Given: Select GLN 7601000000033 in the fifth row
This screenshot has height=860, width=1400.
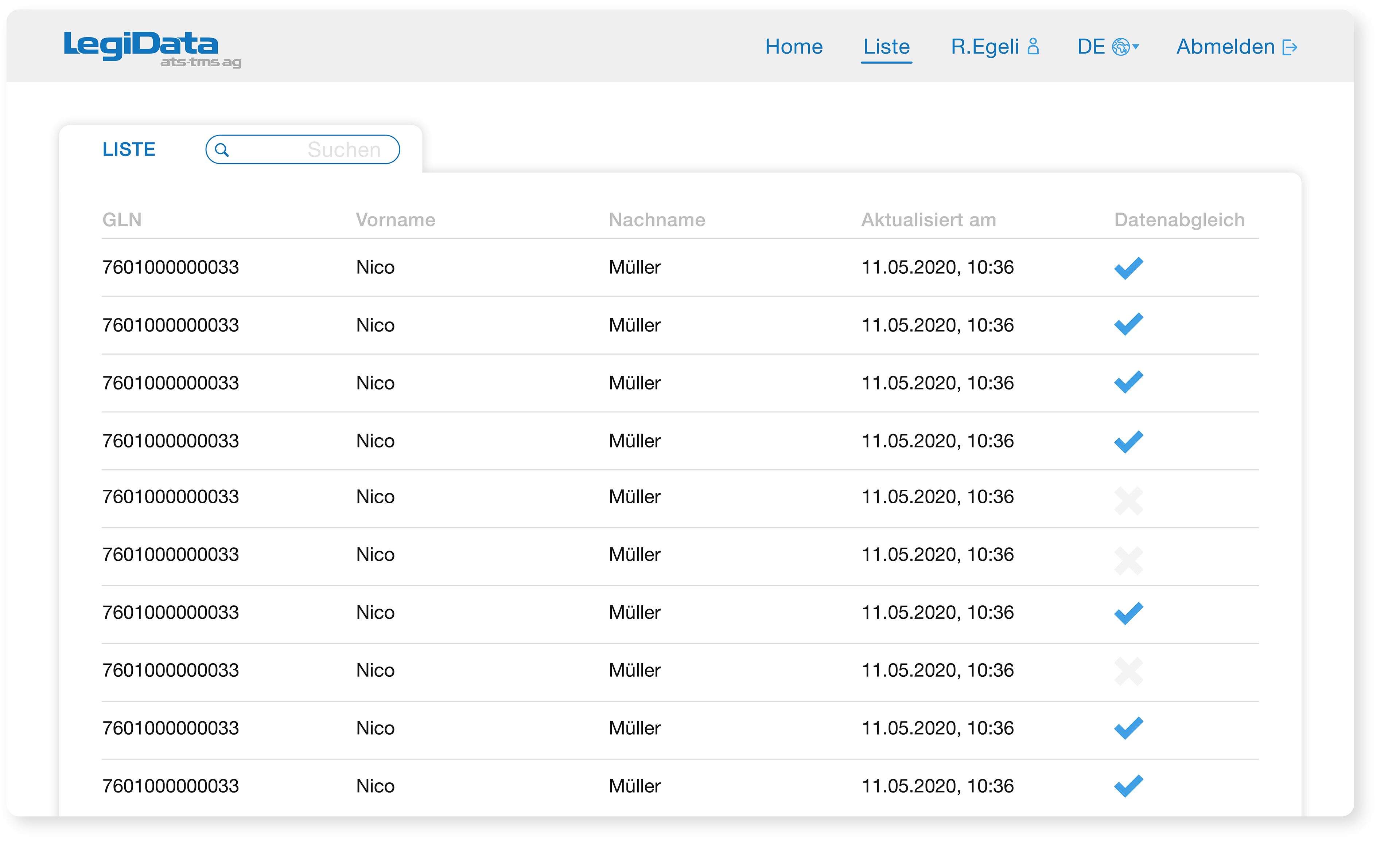Looking at the screenshot, I should (171, 497).
